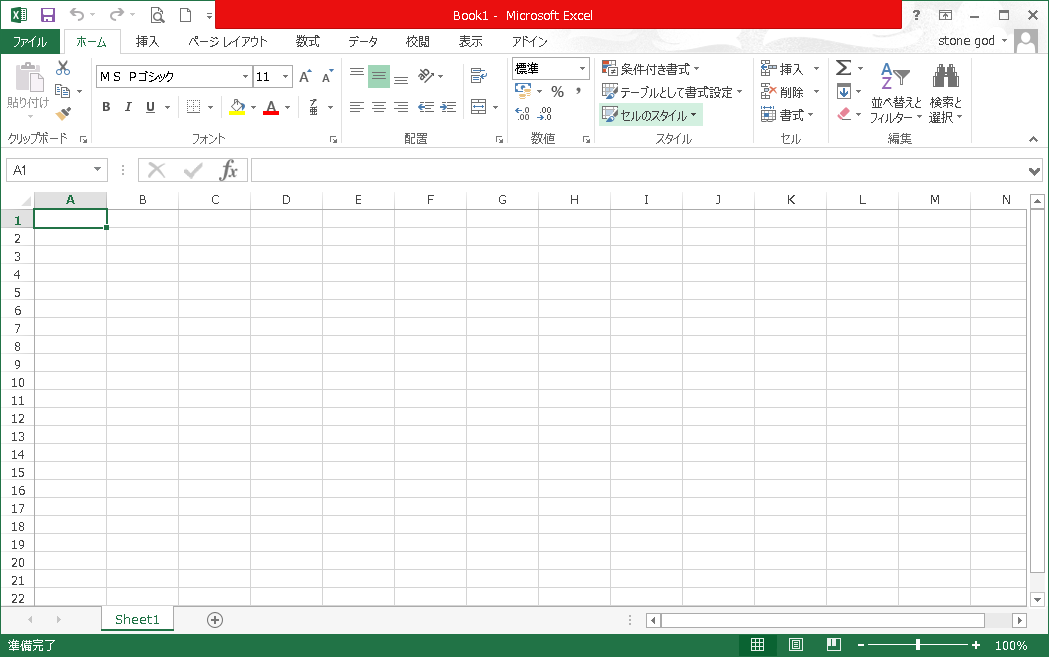Decrease font size with small A icon
This screenshot has width=1049, height=657.
pyautogui.click(x=327, y=76)
